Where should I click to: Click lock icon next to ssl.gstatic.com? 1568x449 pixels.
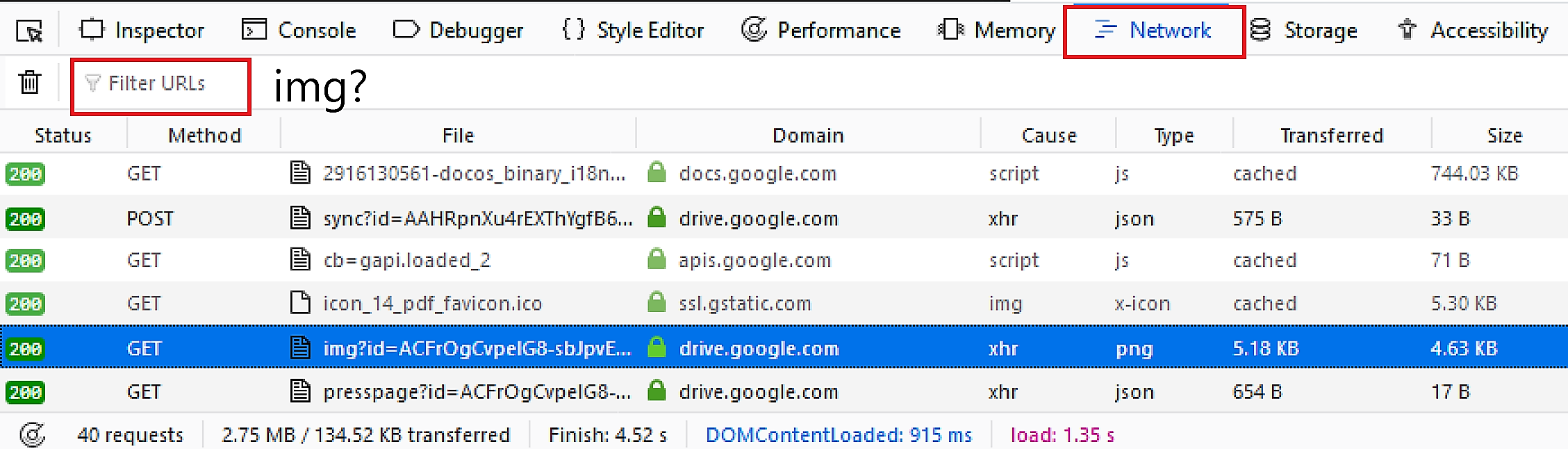click(656, 302)
